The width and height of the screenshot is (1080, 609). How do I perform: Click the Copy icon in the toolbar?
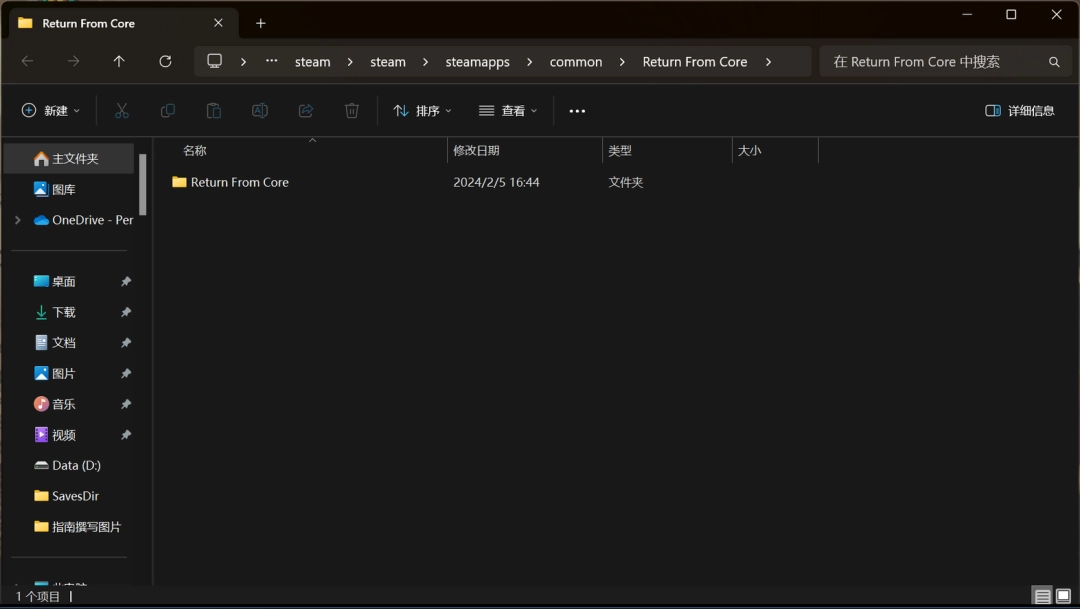tap(168, 110)
